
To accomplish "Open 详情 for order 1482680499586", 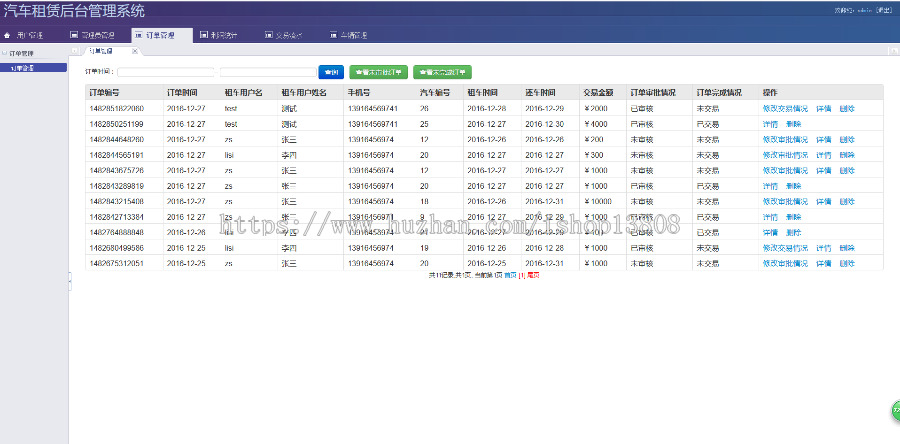I will tap(824, 248).
